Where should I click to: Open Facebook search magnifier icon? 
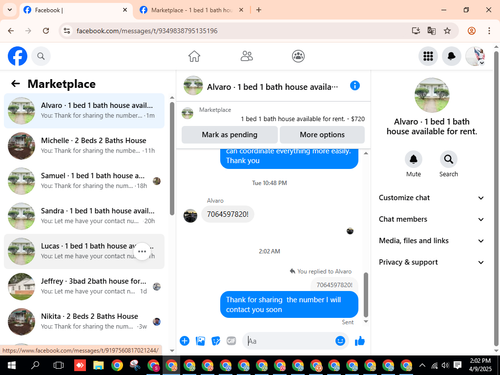[x=41, y=56]
